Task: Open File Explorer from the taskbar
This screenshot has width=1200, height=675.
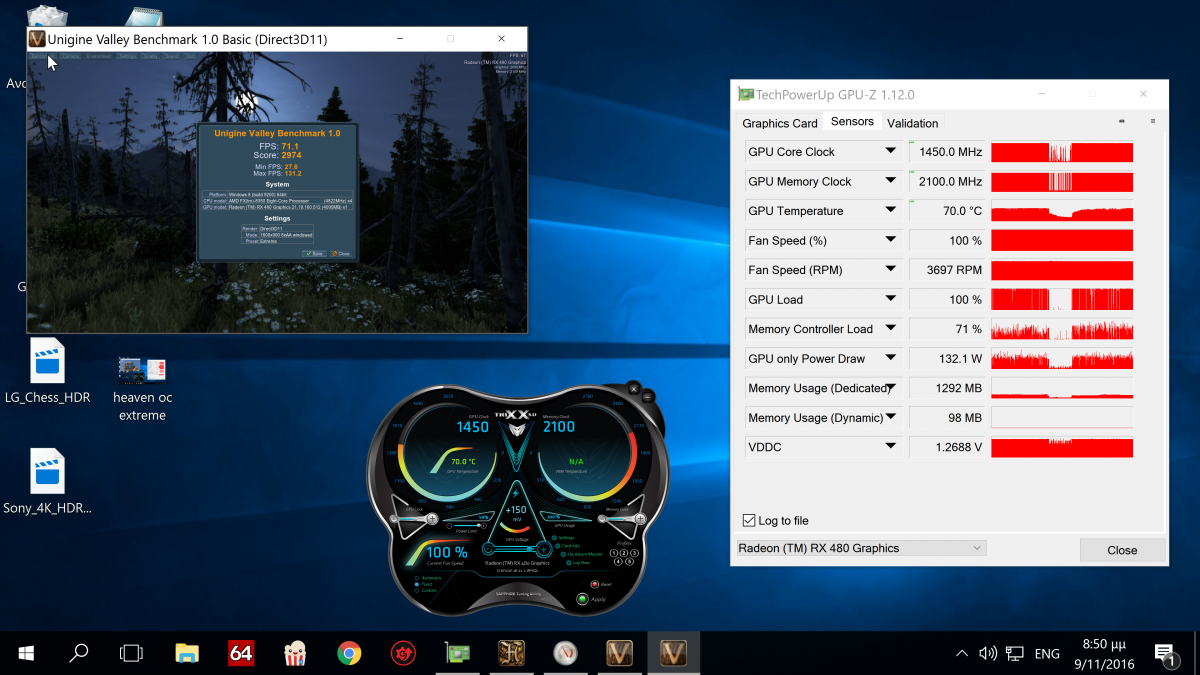Action: (x=187, y=653)
